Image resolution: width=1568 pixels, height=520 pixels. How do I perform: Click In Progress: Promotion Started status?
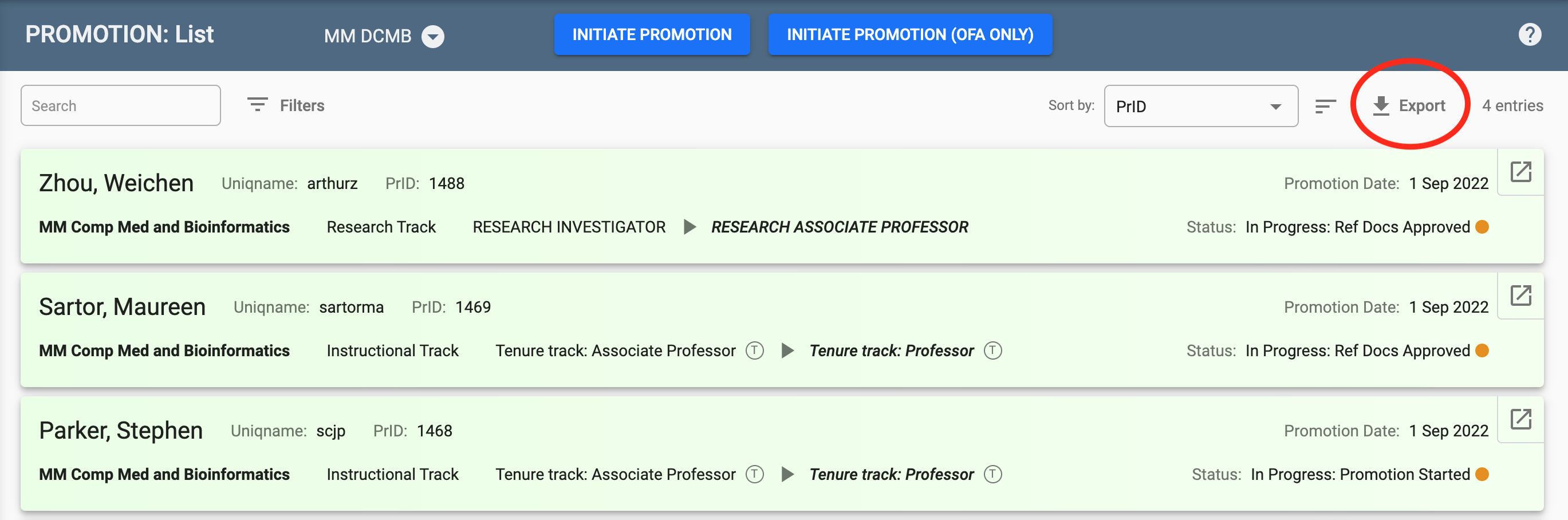[x=1361, y=474]
